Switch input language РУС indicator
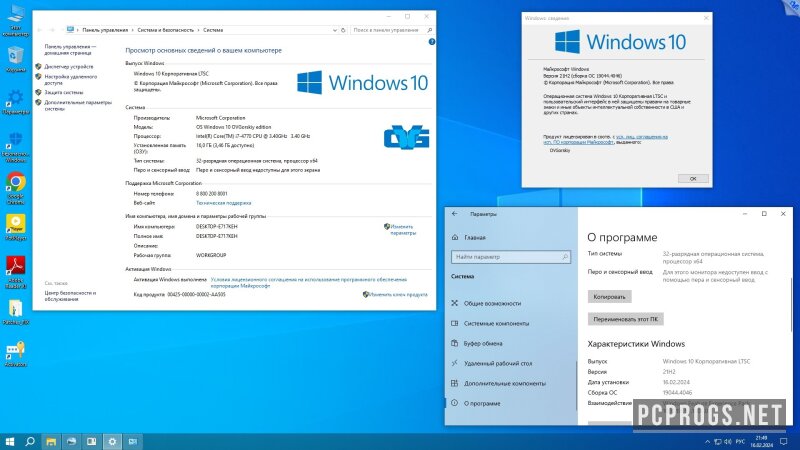The height and width of the screenshot is (450, 800). [740, 442]
